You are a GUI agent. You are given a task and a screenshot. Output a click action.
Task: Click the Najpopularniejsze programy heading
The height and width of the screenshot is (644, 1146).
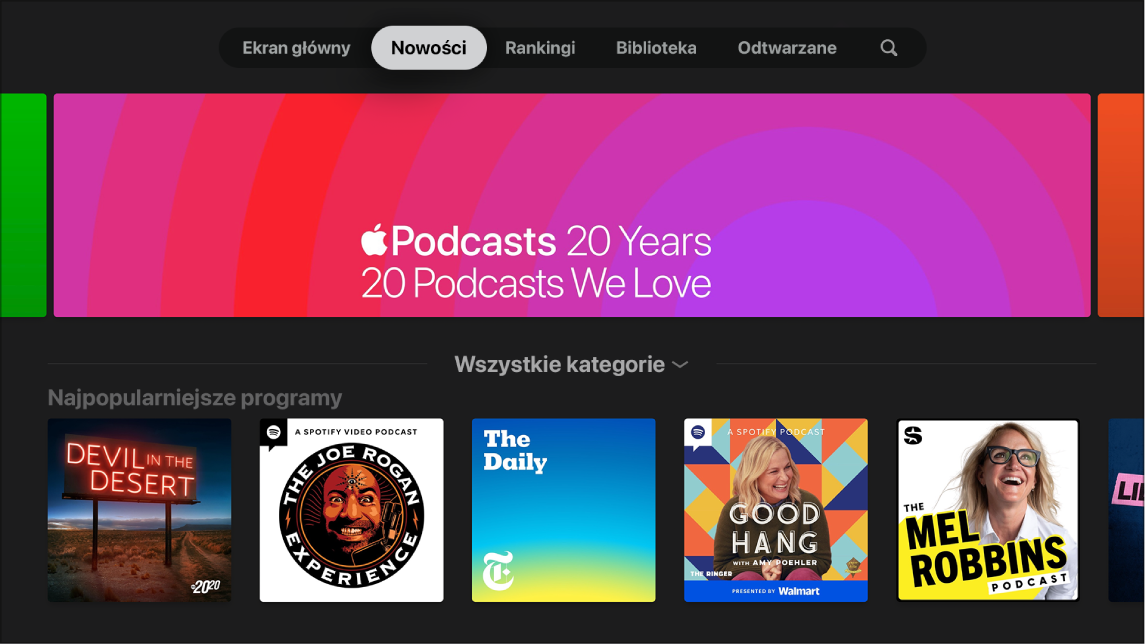[195, 397]
